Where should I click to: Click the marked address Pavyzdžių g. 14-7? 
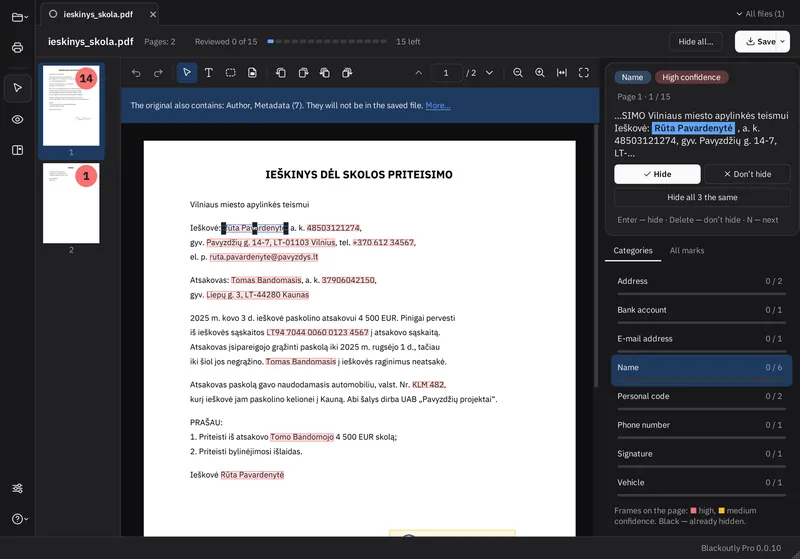(x=271, y=243)
